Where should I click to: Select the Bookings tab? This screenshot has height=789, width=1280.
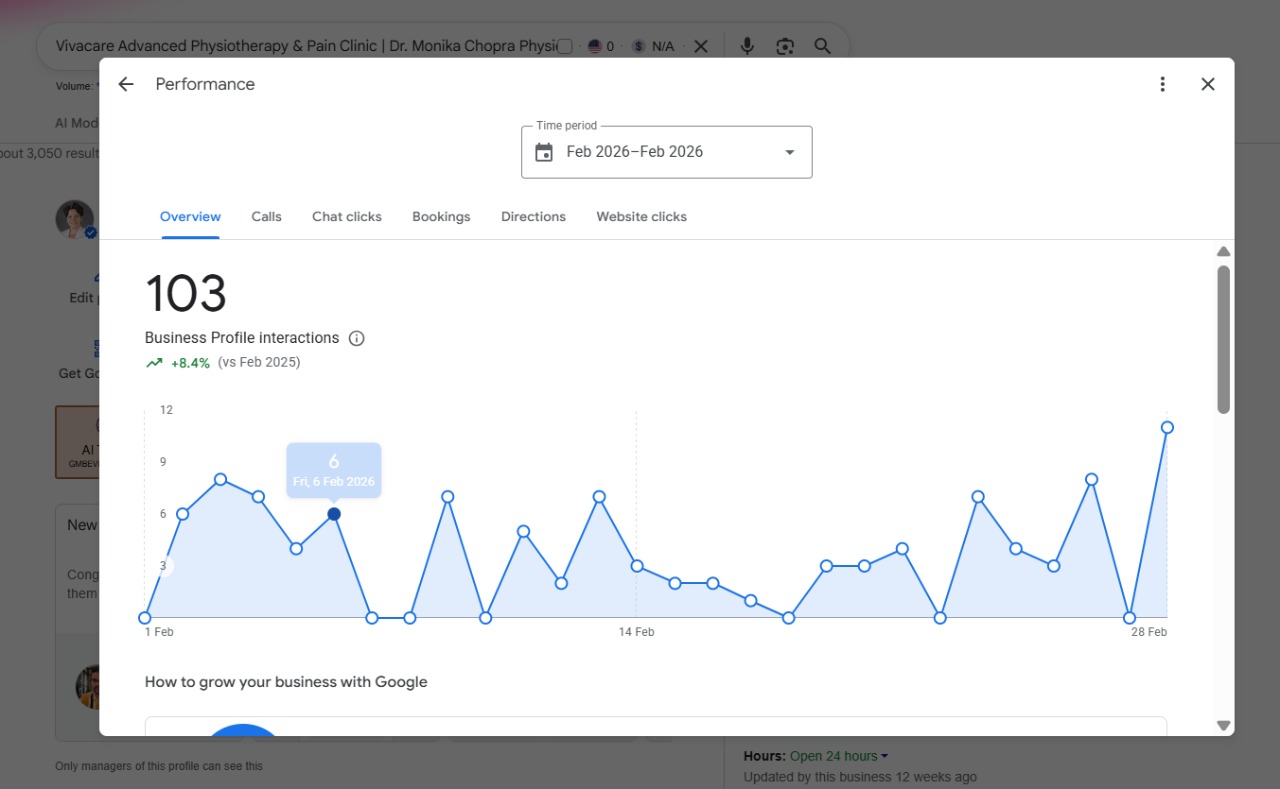(x=441, y=216)
